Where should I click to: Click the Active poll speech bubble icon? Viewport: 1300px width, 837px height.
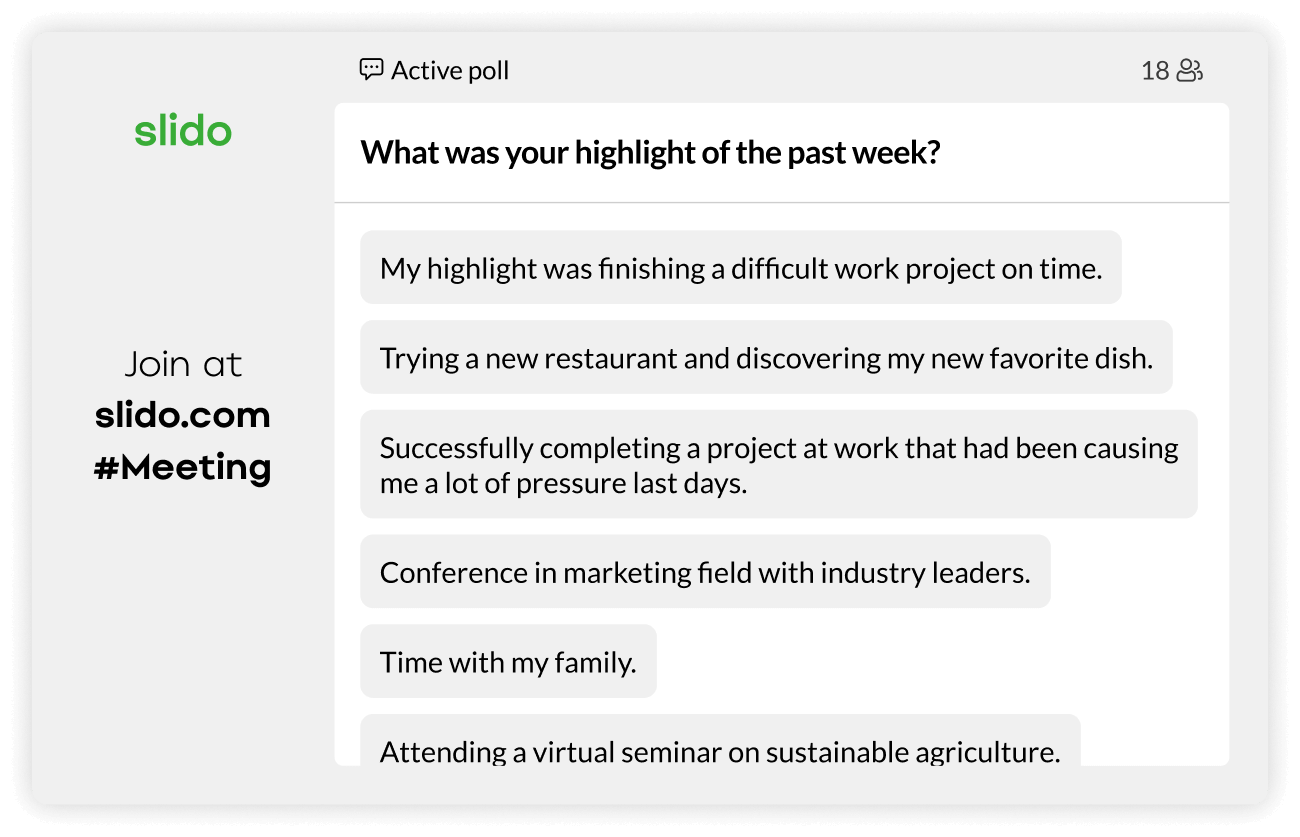click(x=371, y=70)
